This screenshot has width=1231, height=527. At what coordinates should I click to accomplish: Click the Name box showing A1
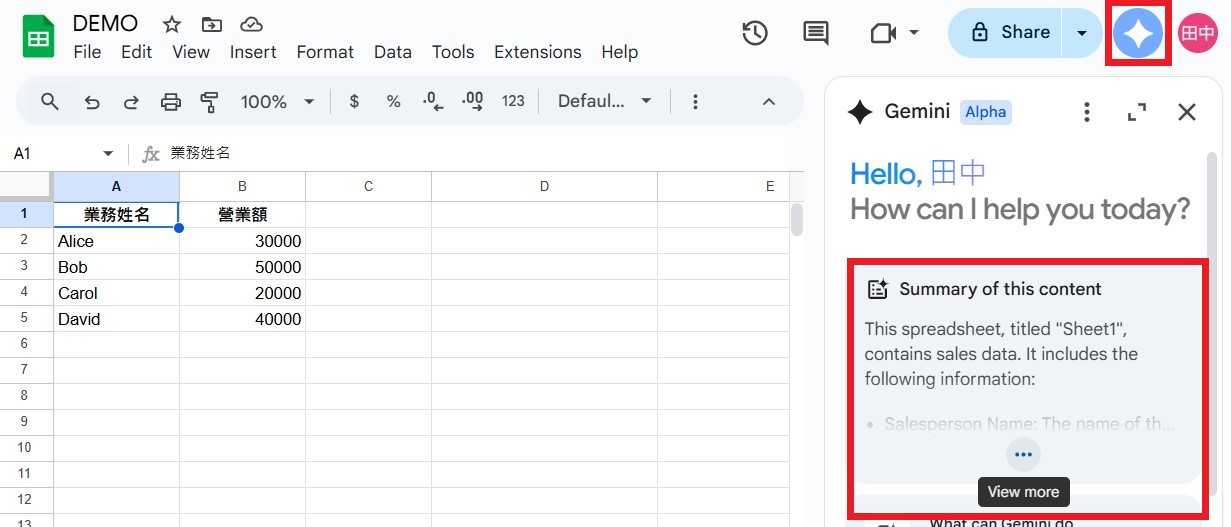[55, 153]
